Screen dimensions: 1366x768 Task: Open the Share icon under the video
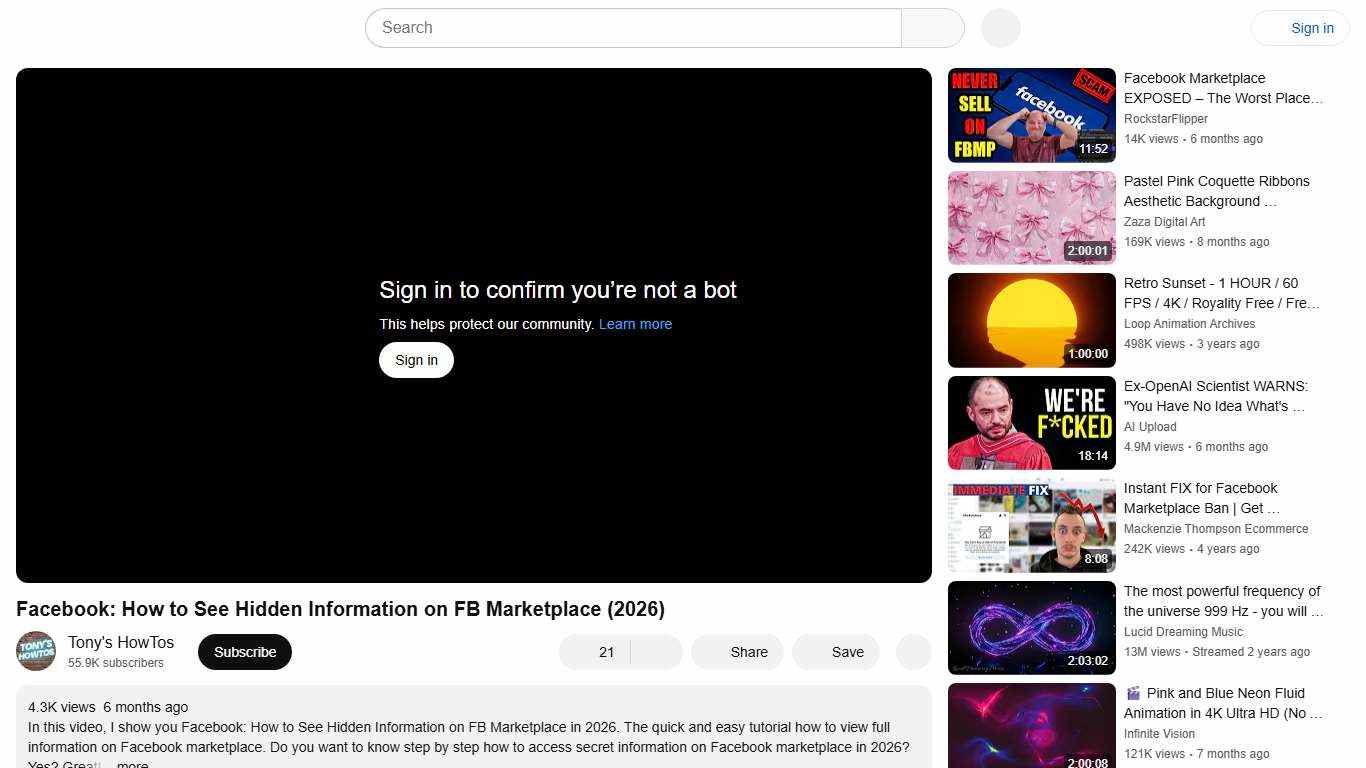737,651
